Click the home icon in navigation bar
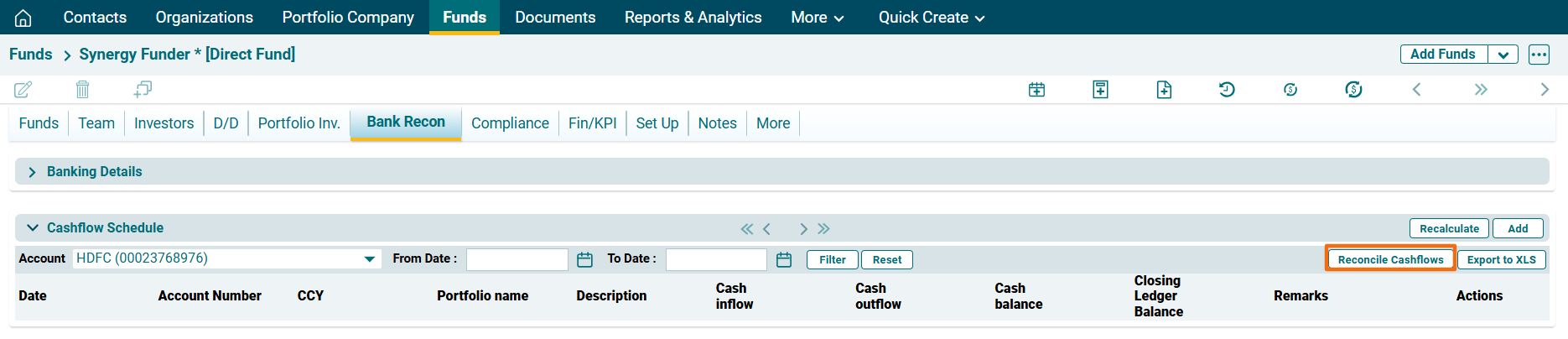The height and width of the screenshot is (339, 1568). 23,18
